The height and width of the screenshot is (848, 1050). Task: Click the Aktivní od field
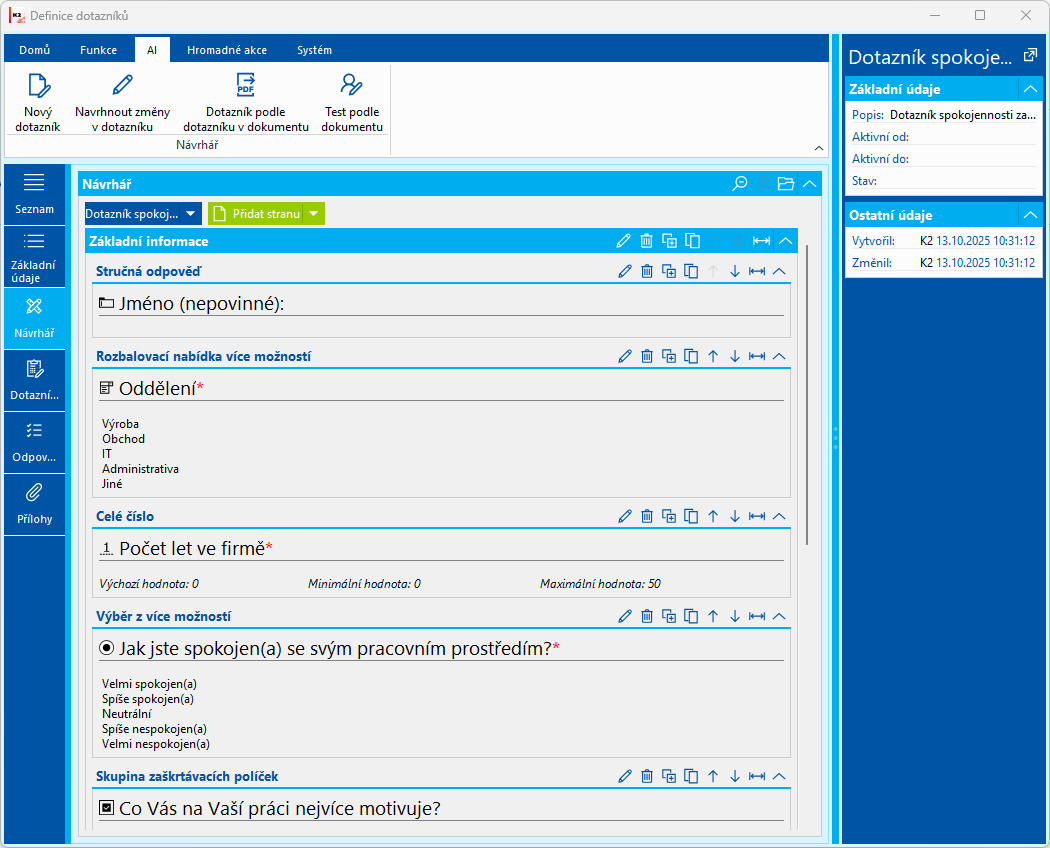[944, 137]
